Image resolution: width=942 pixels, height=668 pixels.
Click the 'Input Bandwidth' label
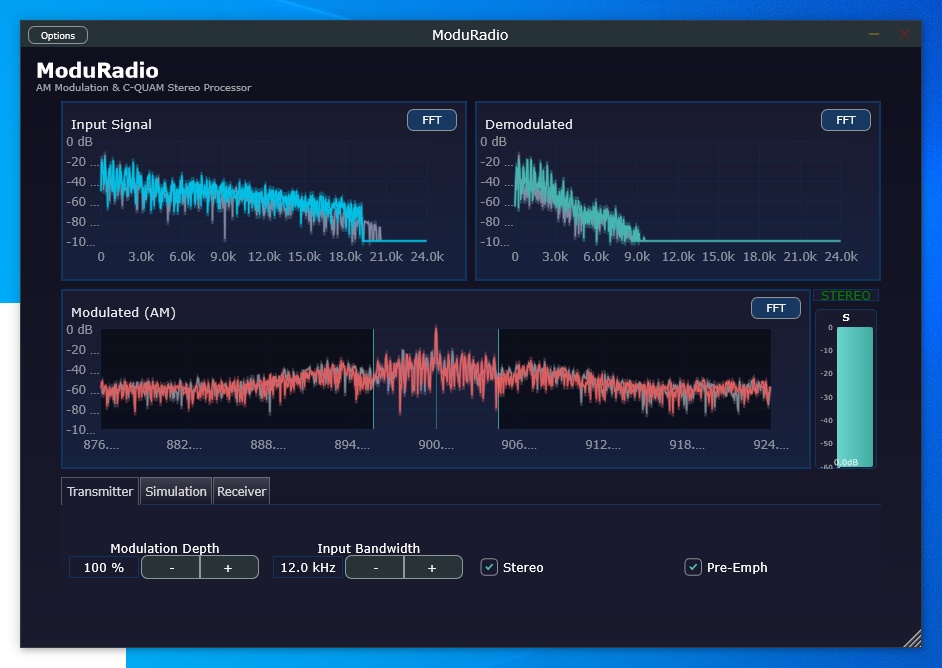click(x=368, y=548)
